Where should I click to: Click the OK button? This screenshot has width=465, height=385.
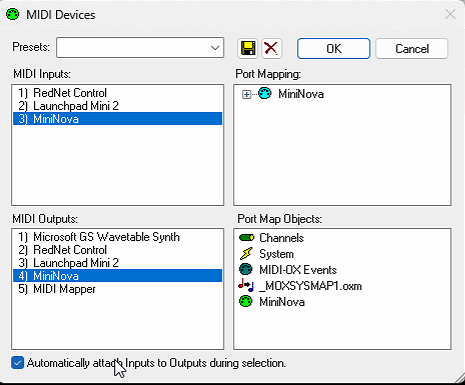coord(334,49)
